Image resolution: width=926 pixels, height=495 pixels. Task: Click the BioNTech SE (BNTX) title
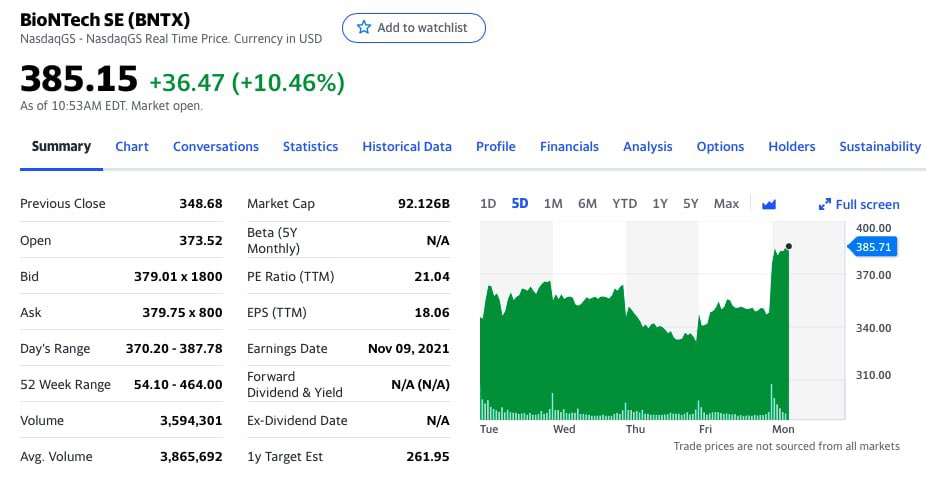pyautogui.click(x=105, y=19)
